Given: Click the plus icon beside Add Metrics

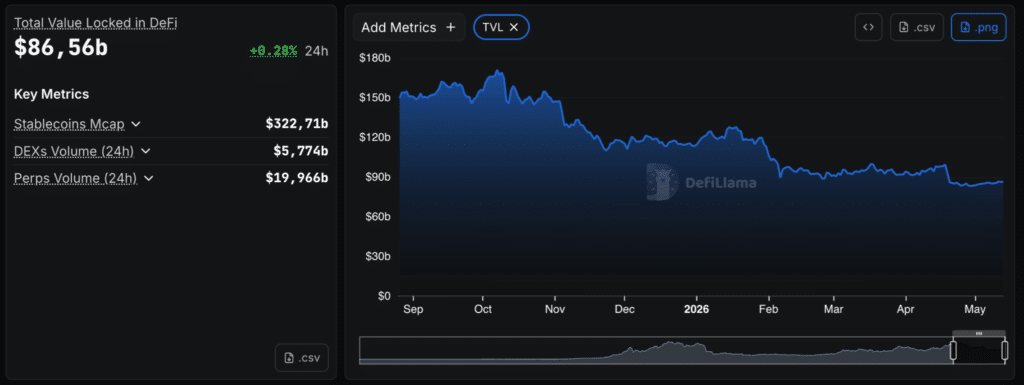Looking at the screenshot, I should click(x=450, y=27).
